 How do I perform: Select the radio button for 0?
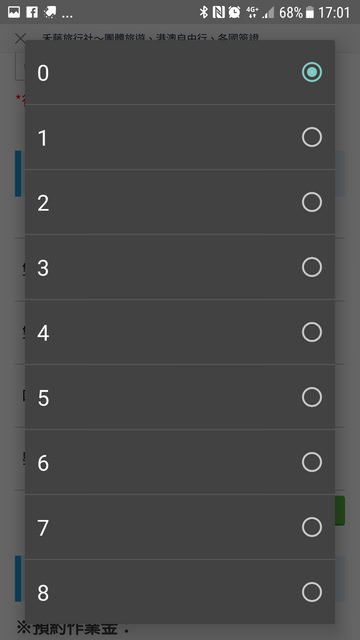click(312, 72)
